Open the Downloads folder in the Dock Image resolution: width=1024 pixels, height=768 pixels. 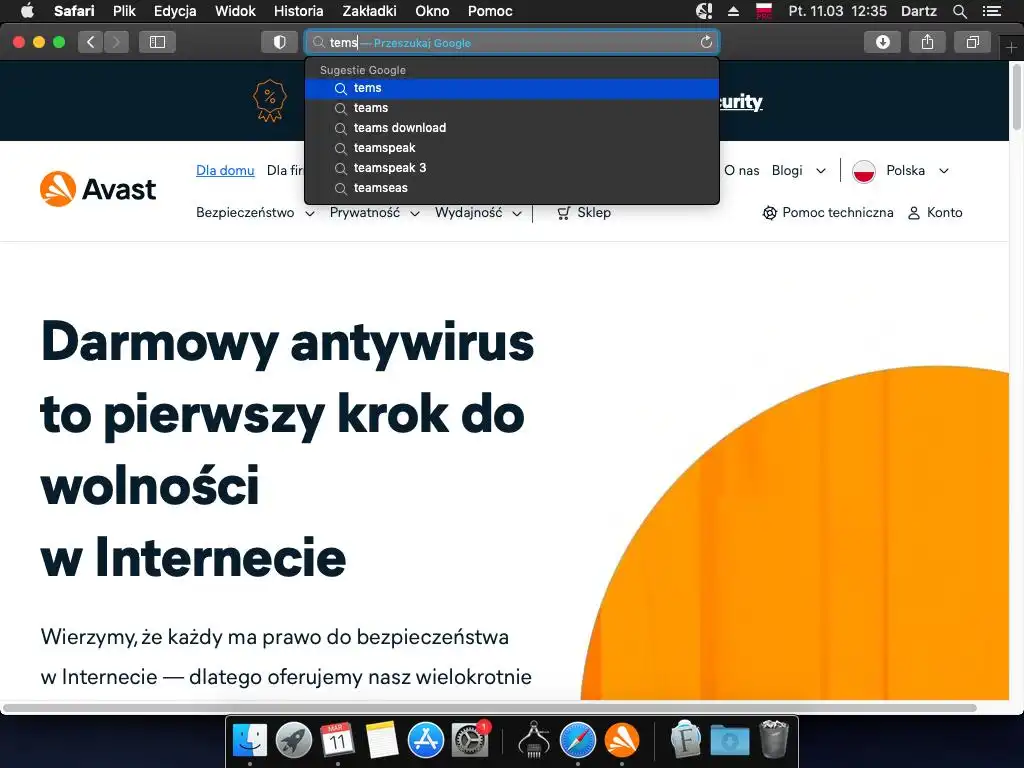click(730, 741)
